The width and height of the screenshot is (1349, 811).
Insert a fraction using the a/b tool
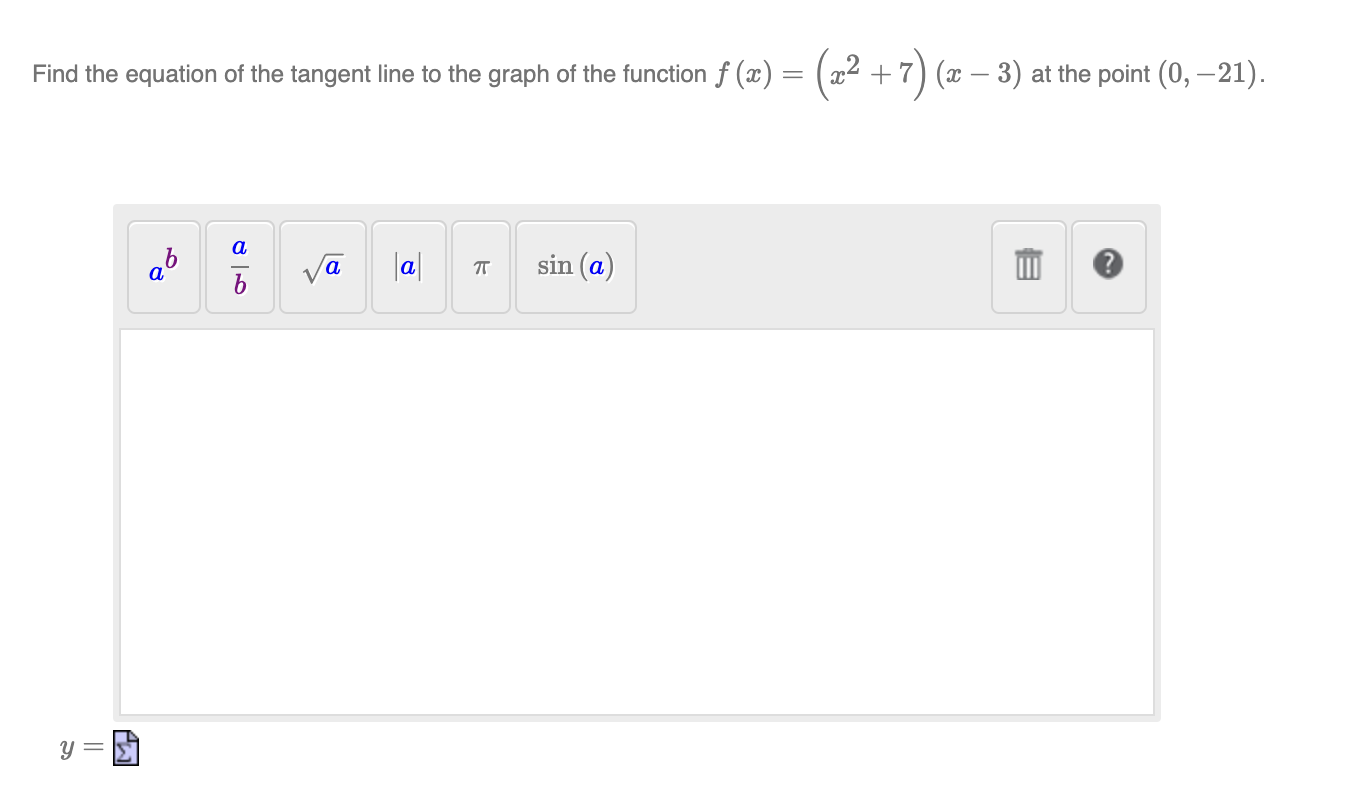[239, 266]
